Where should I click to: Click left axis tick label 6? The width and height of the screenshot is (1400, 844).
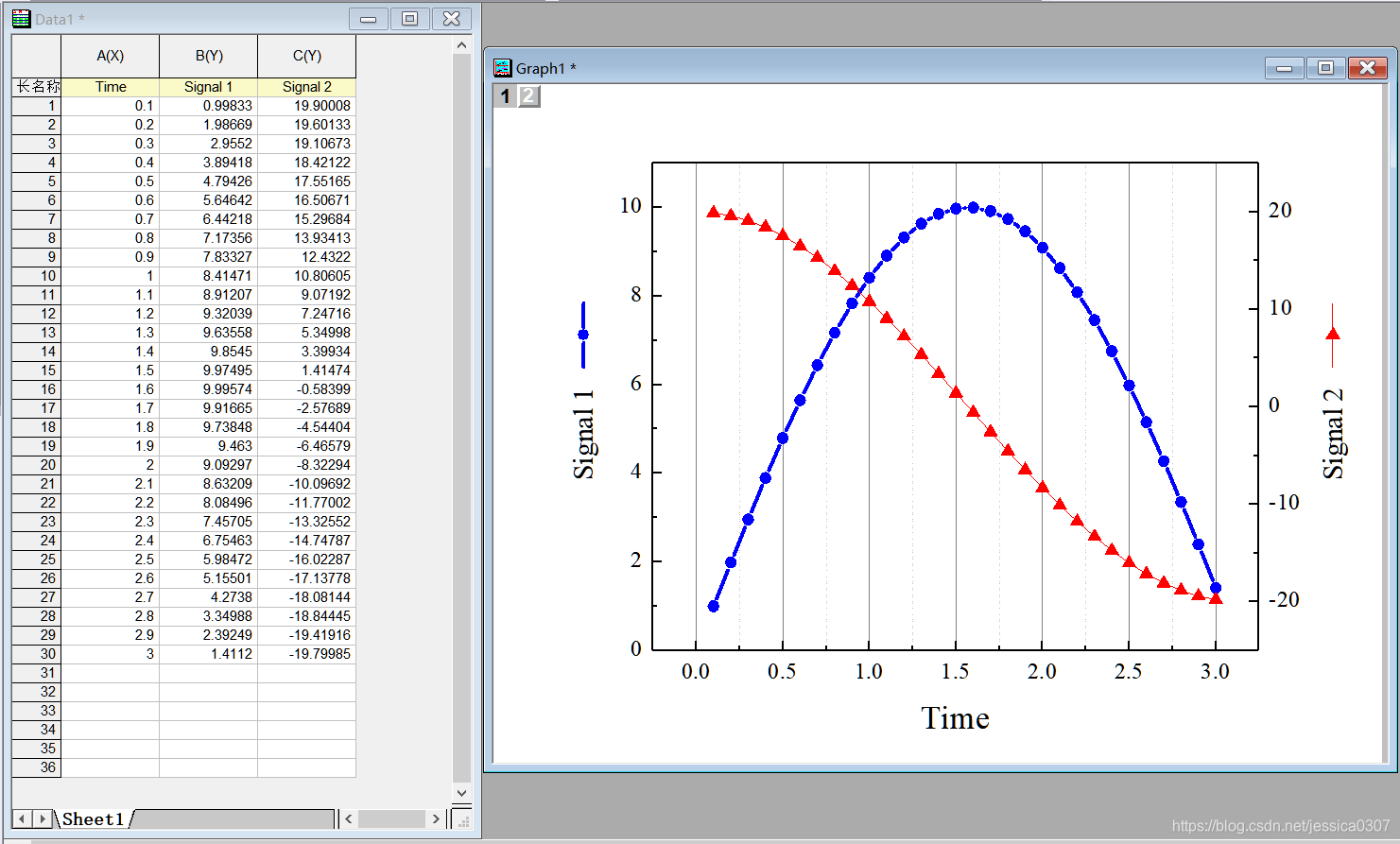pyautogui.click(x=636, y=384)
